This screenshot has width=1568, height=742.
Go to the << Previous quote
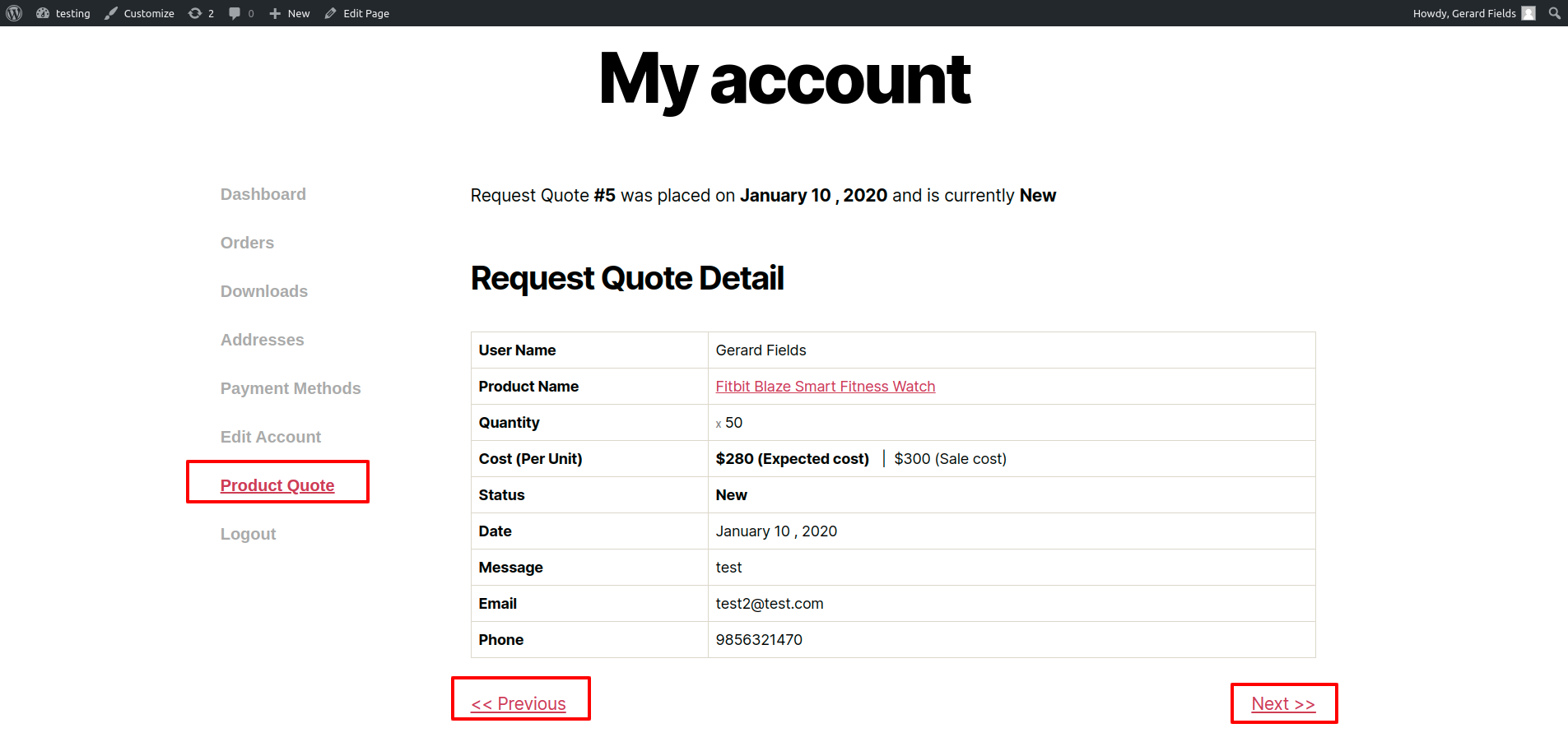pos(519,704)
